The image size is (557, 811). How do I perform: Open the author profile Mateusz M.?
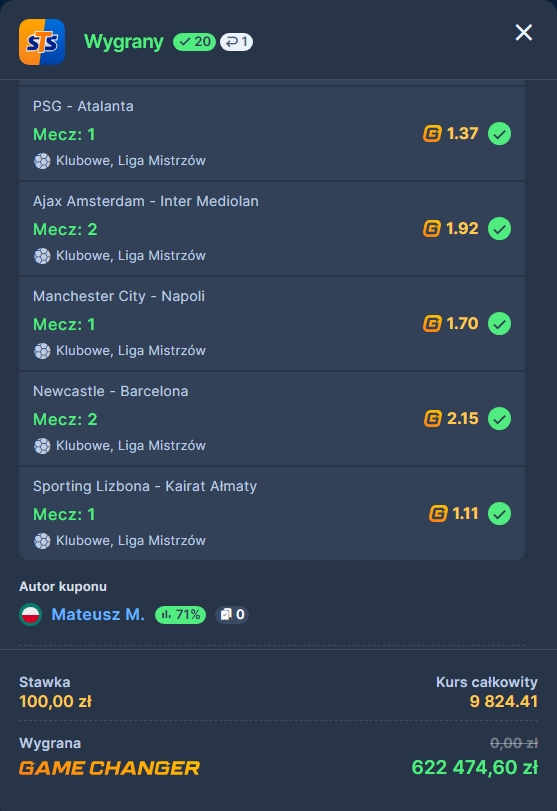pos(98,614)
